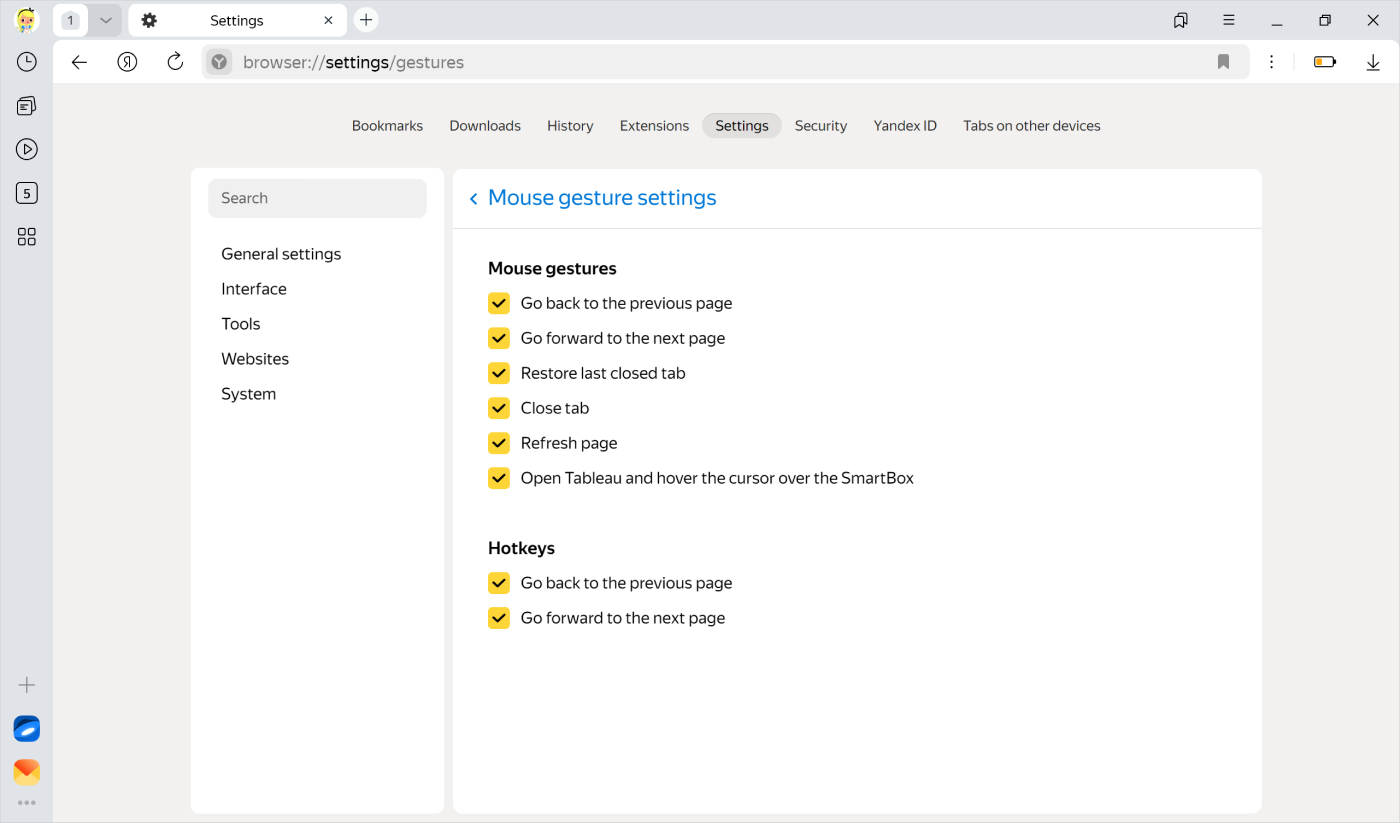
Task: Bookmark this page using the bookmark icon
Action: [1223, 62]
